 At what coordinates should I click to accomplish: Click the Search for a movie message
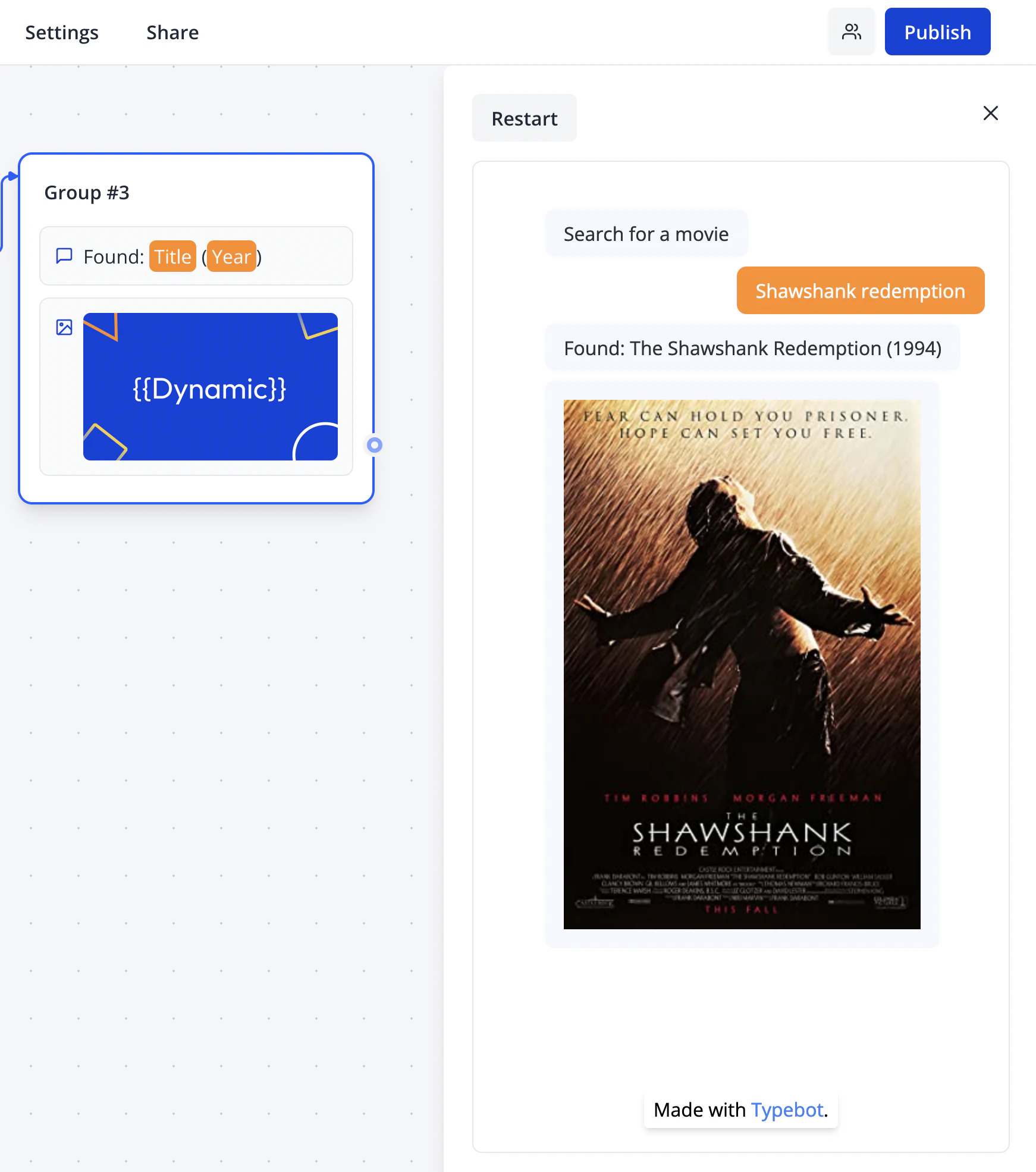pos(646,234)
